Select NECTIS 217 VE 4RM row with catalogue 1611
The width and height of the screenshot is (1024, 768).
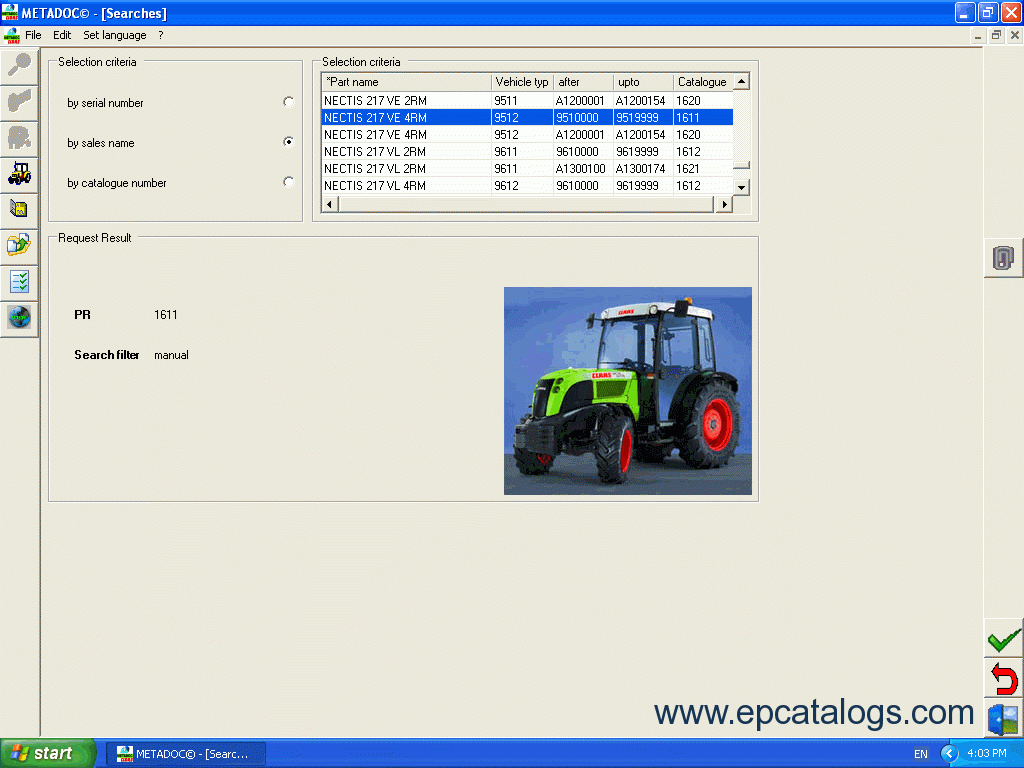(x=528, y=118)
